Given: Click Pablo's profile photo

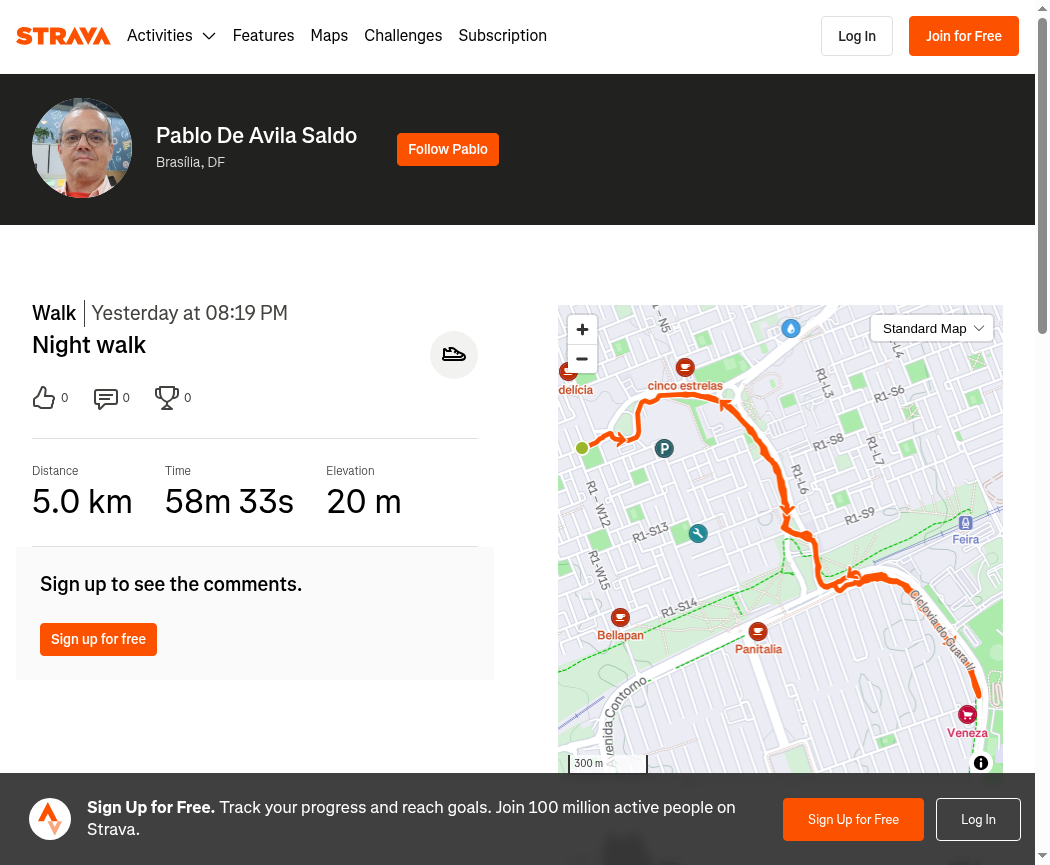Looking at the screenshot, I should 82,148.
